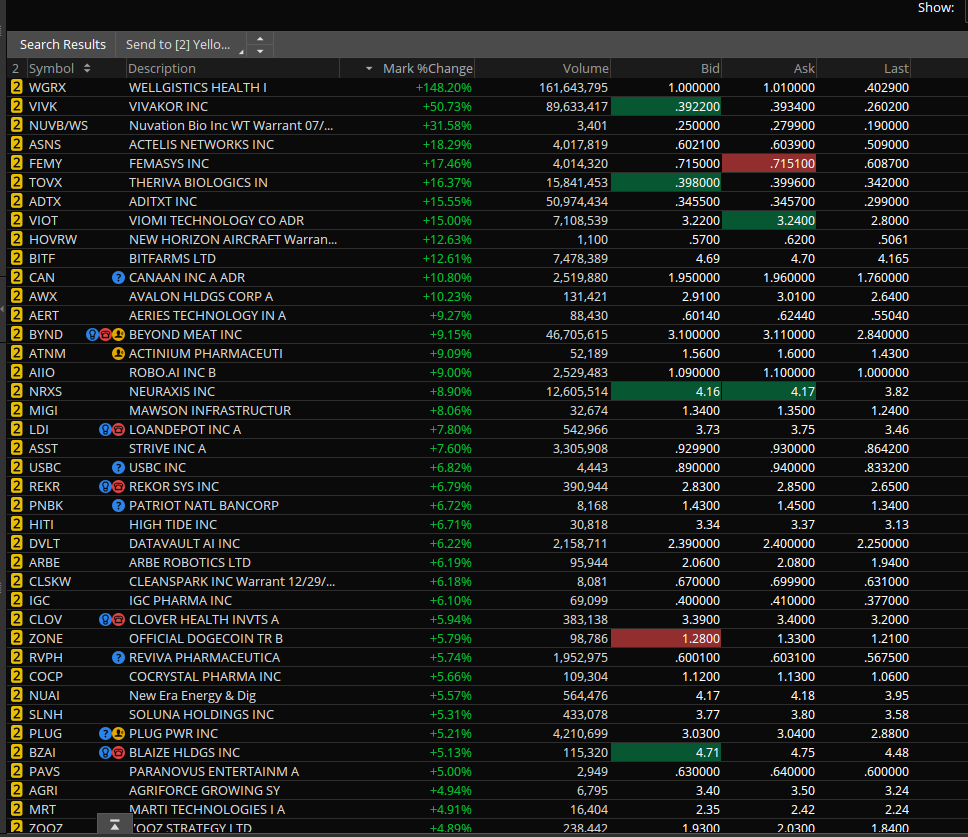The height and width of the screenshot is (837, 968).
Task: Click the red phone icon on LDI row
Action: [119, 430]
